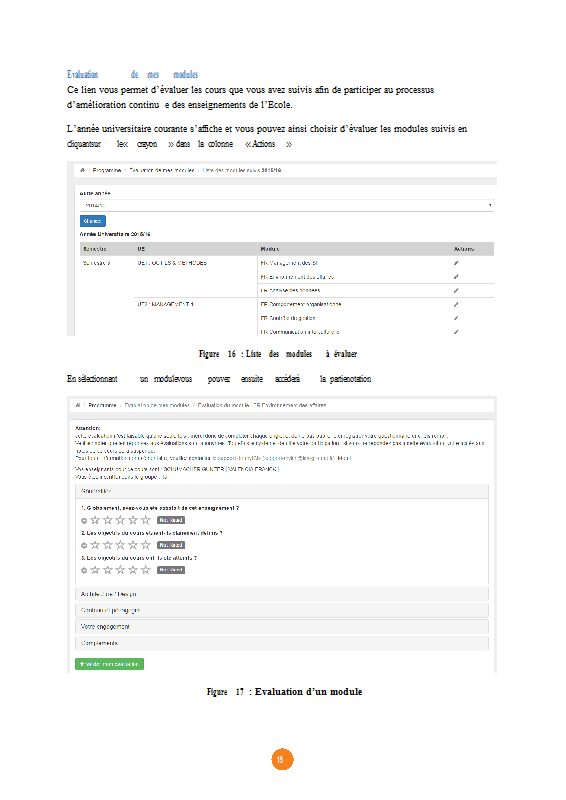Click the pencil icon for the third module row
This screenshot has width=566, height=800.
pos(456,290)
